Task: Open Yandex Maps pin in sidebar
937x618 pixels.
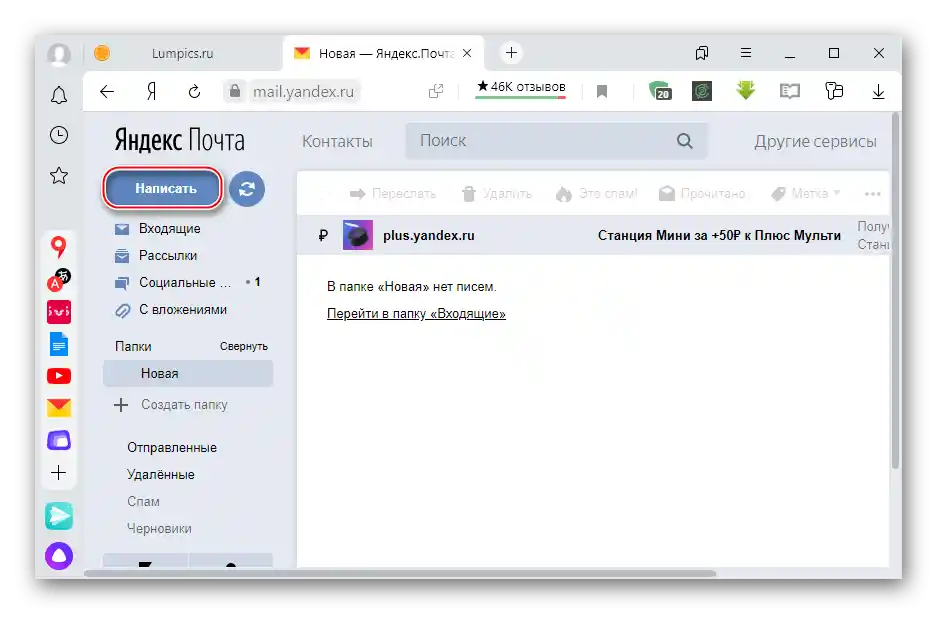Action: [x=58, y=246]
